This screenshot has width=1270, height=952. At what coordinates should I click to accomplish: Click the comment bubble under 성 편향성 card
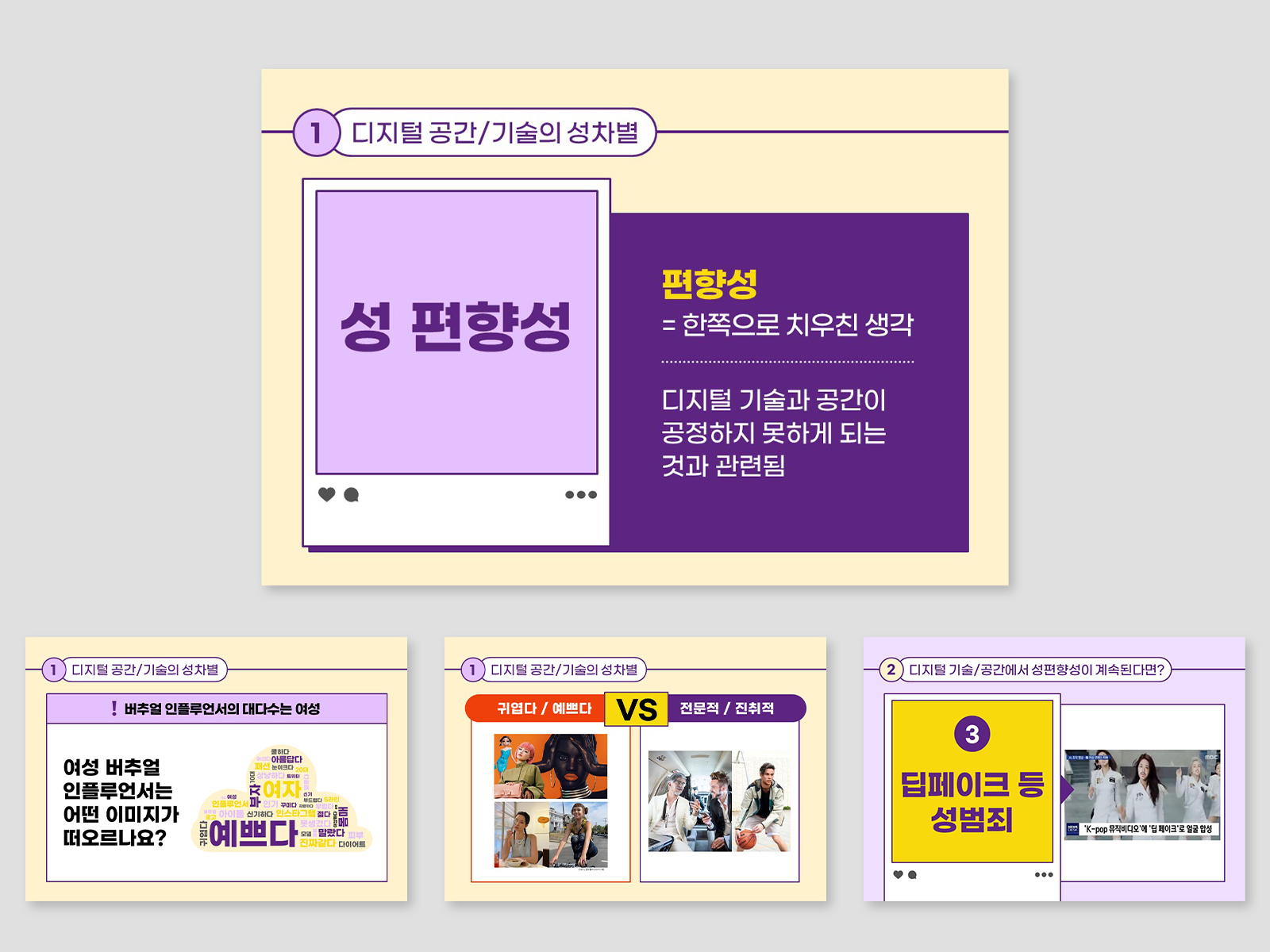tap(352, 495)
